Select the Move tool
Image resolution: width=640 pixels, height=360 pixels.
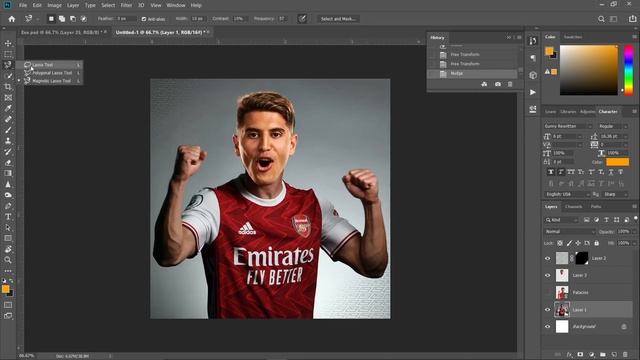coord(8,43)
